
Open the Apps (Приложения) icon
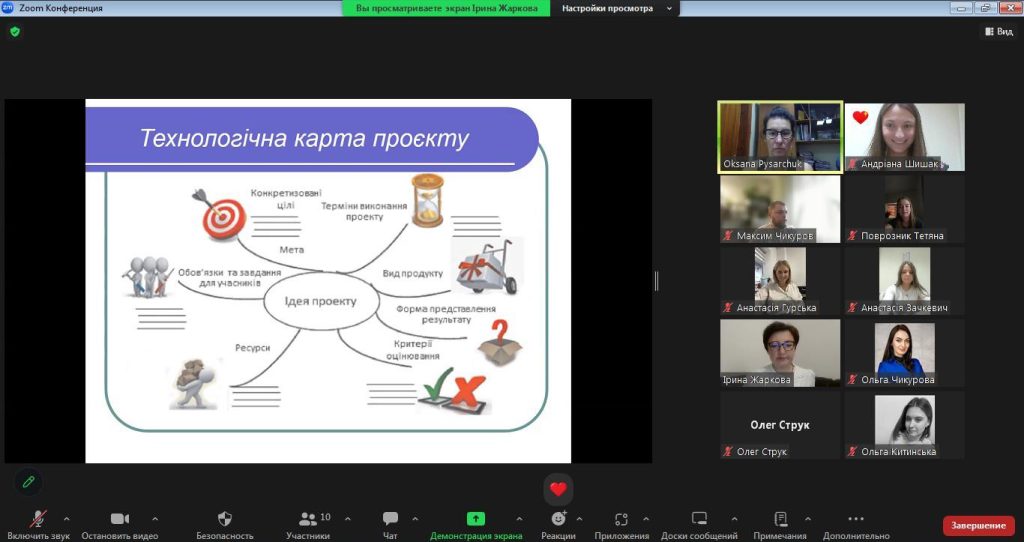tap(621, 519)
